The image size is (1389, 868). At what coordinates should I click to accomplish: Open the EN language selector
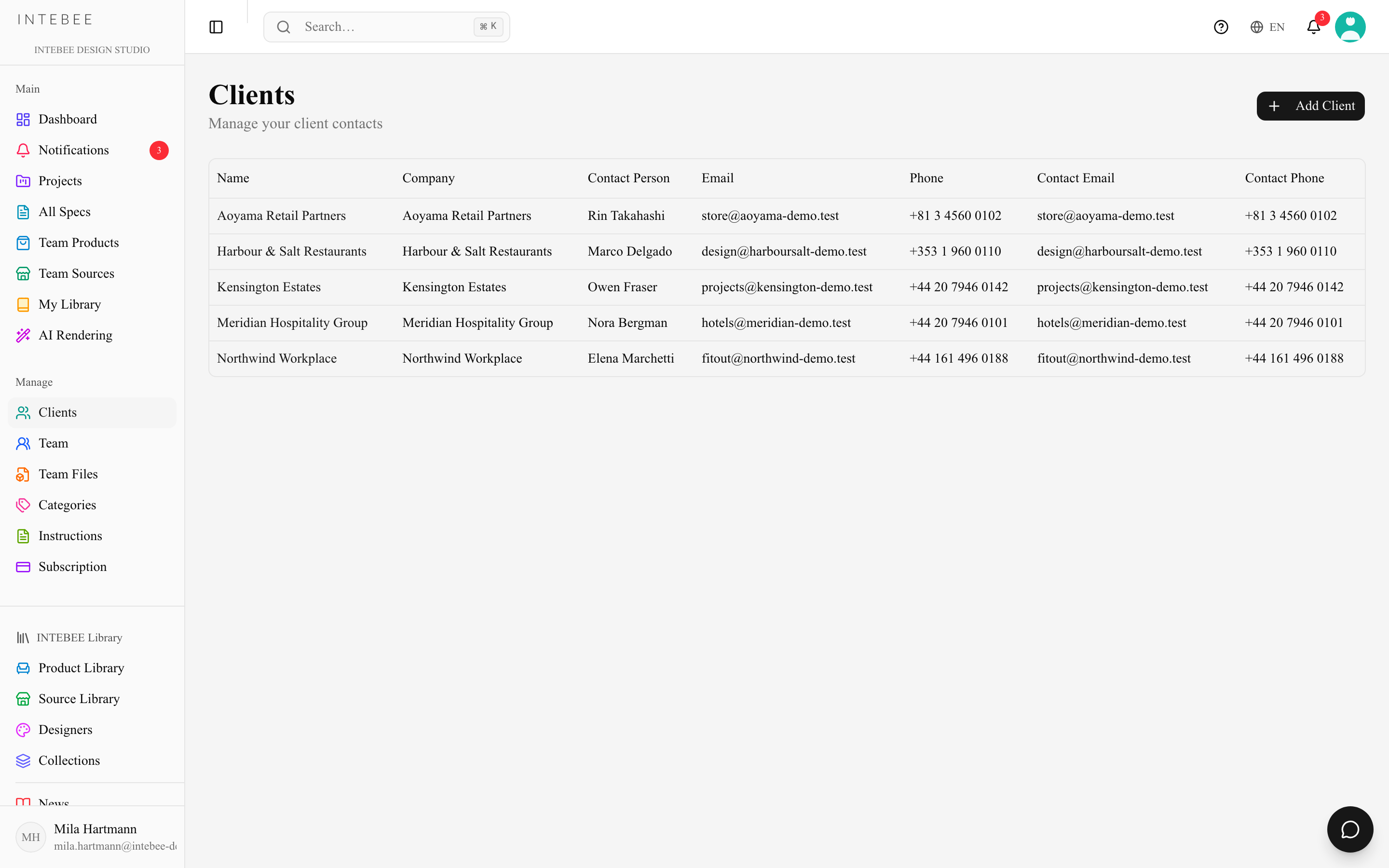pyautogui.click(x=1267, y=27)
